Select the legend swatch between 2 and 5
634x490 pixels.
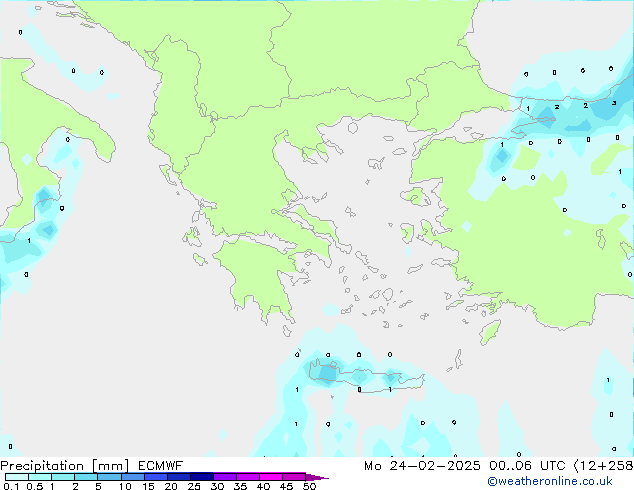86,477
